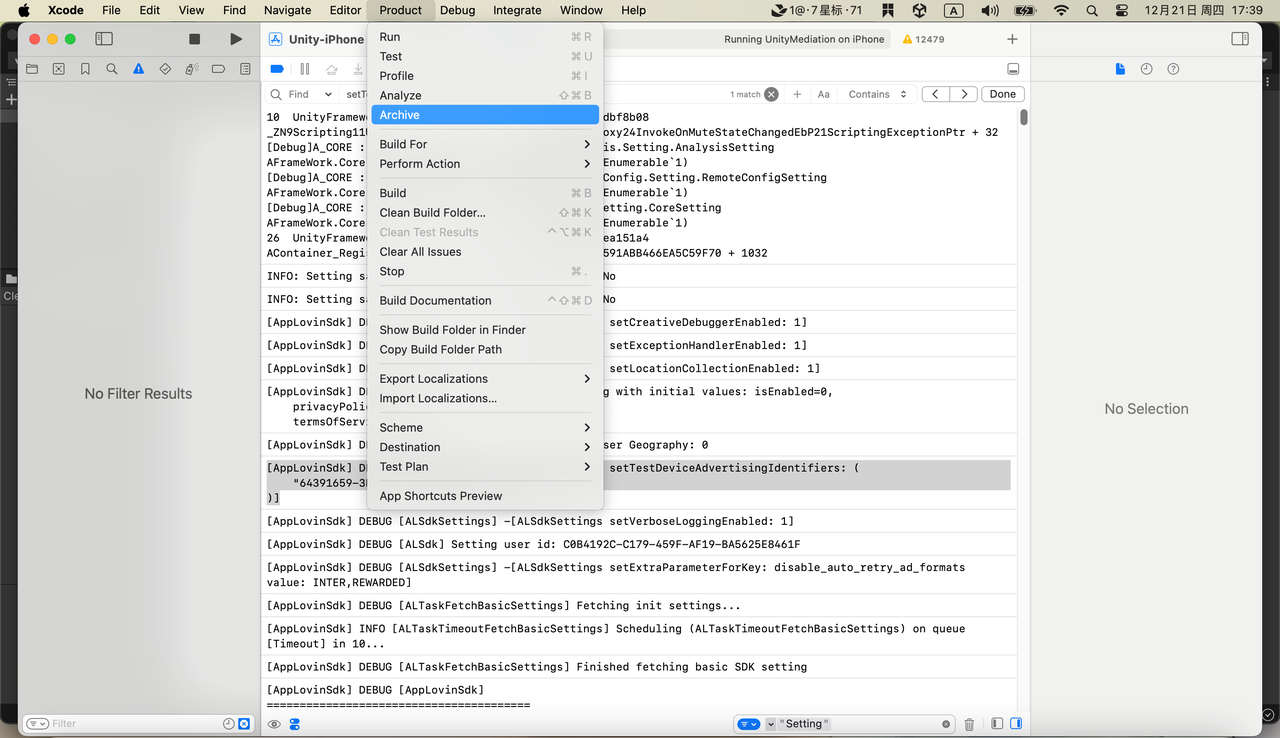Screen dimensions: 1280x738
Task: Expand the Perform Action submenu
Action: click(x=485, y=164)
